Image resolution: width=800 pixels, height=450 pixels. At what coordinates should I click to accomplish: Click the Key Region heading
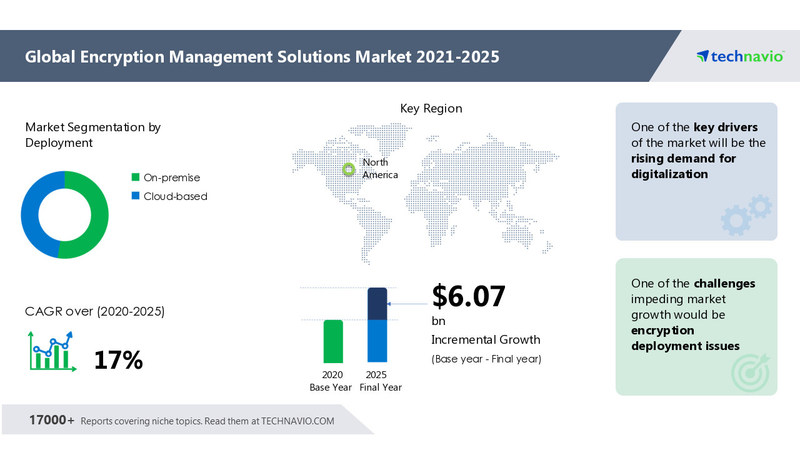(431, 108)
